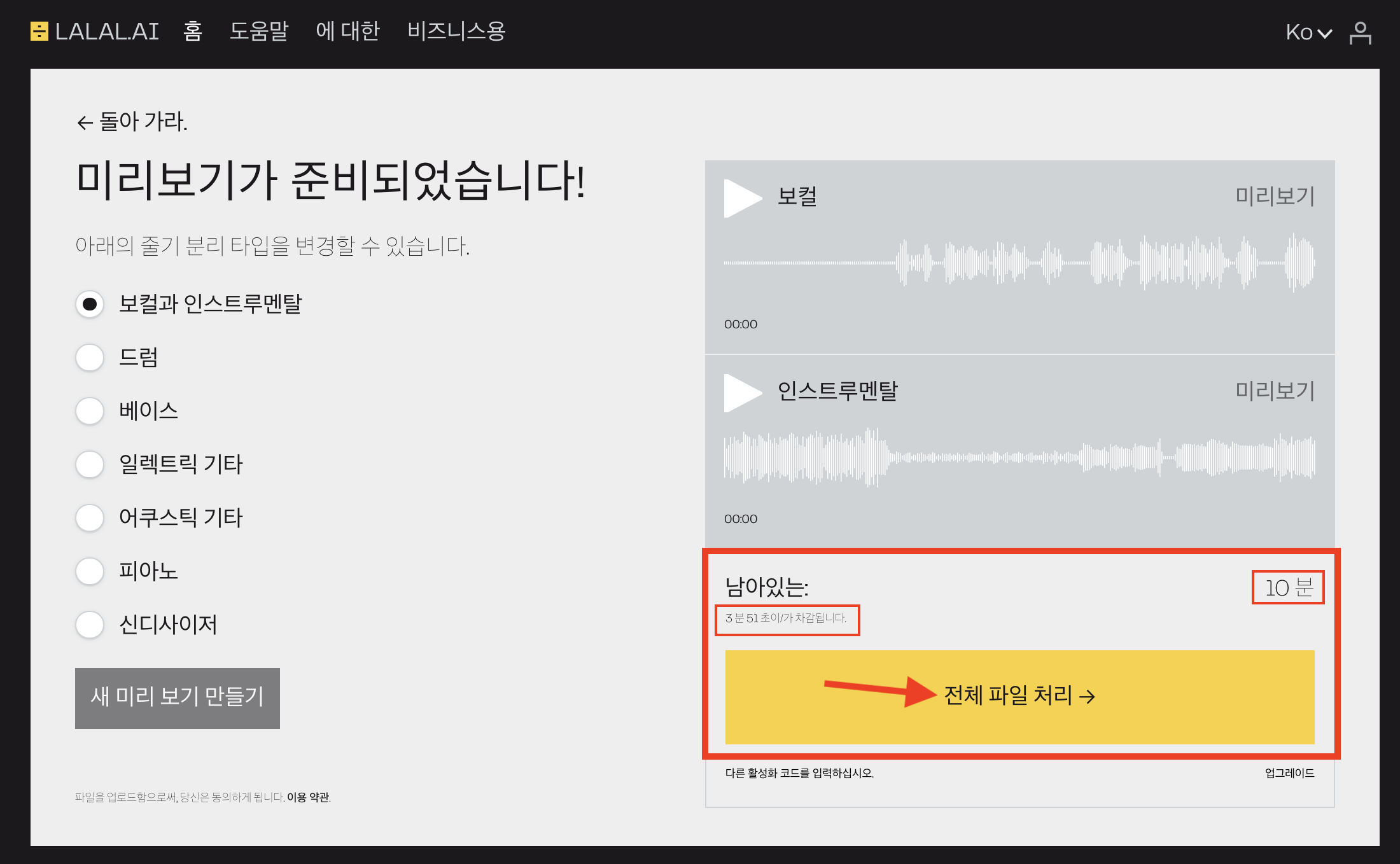1400x864 pixels.
Task: Choose the 베이스 stem option
Action: pos(90,411)
